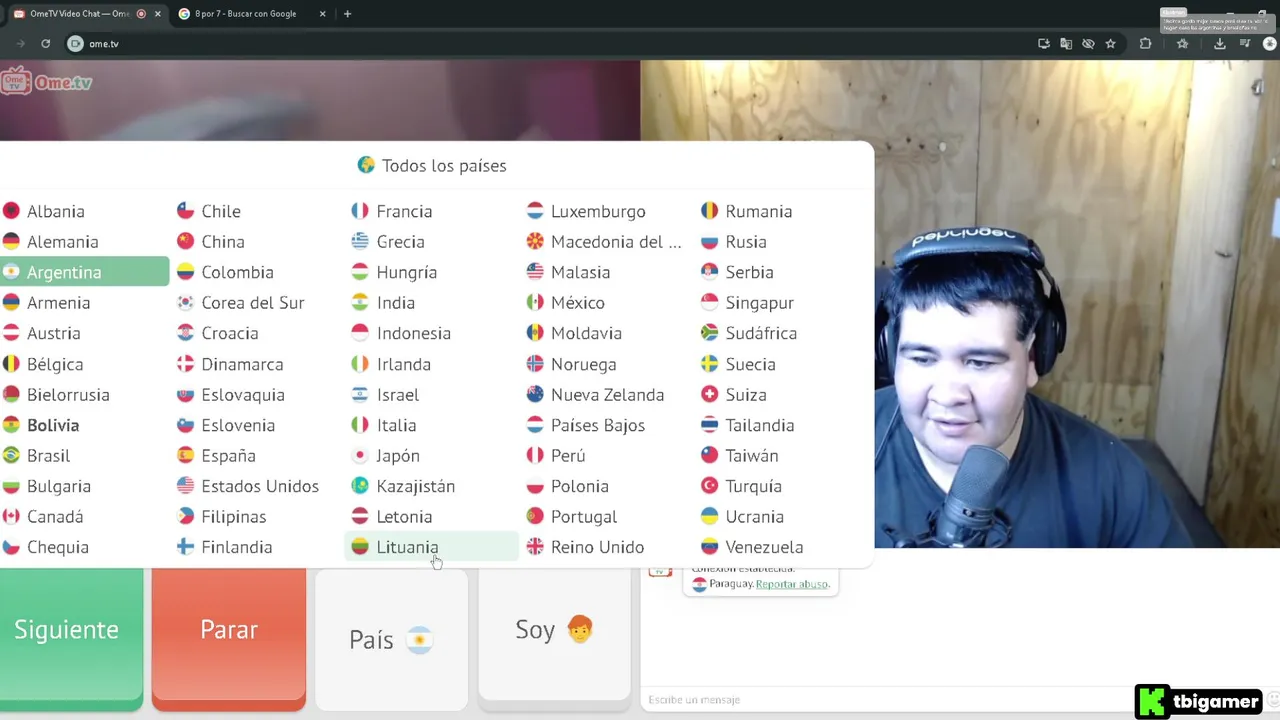Close the OmeTV Video Chat tab

(x=157, y=14)
